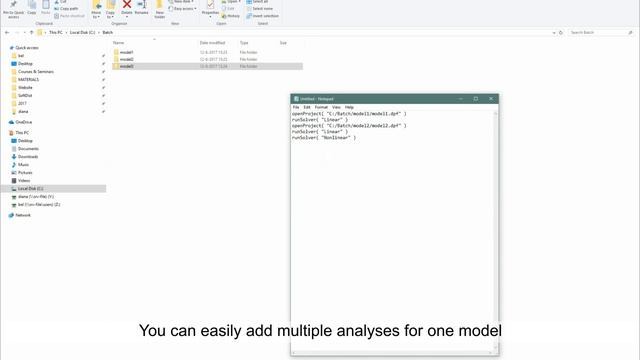Click the Copy icon in the Clipboard group

pyautogui.click(x=32, y=7)
